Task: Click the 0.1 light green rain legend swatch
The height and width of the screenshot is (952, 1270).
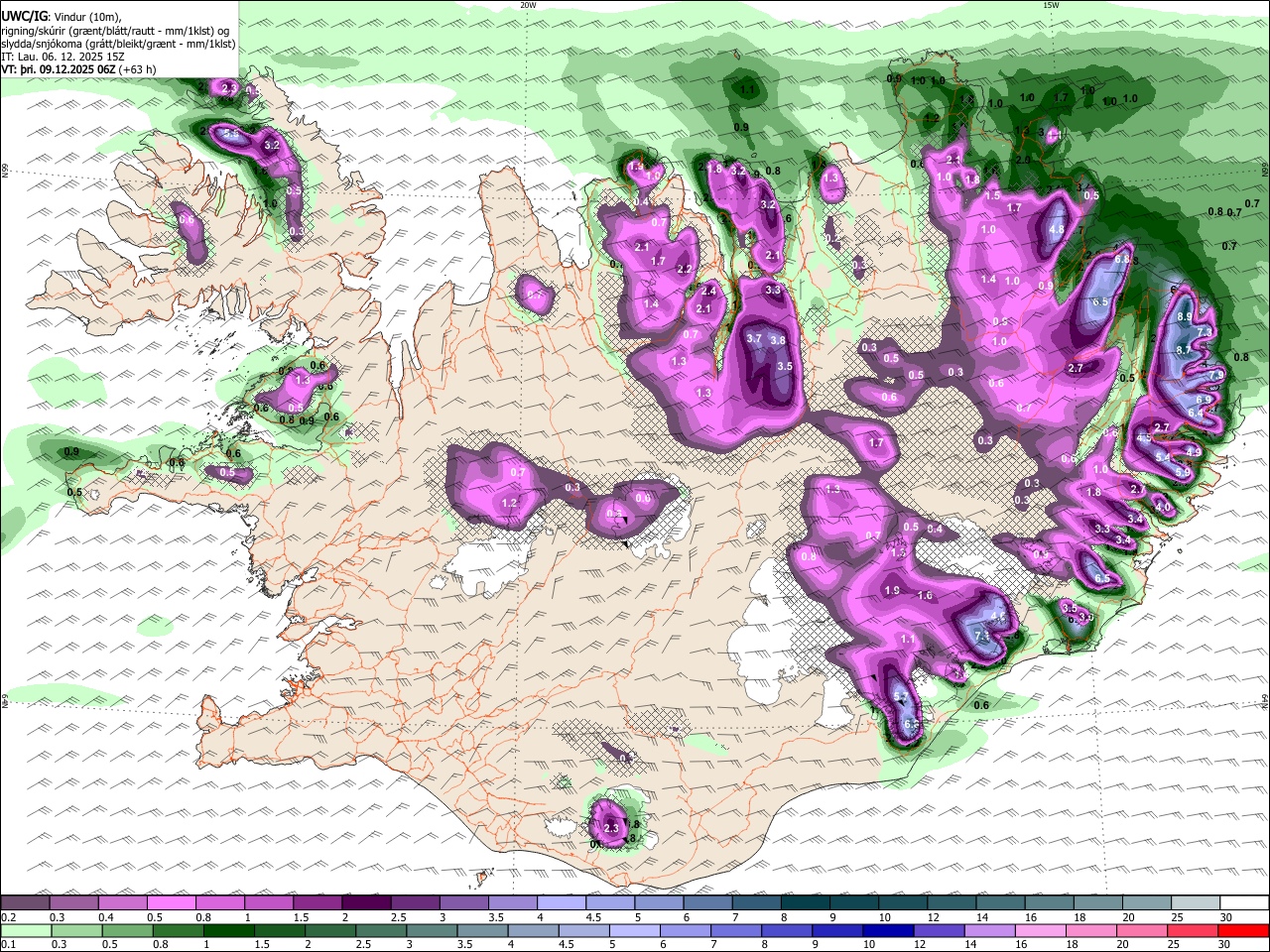Action: [25, 931]
